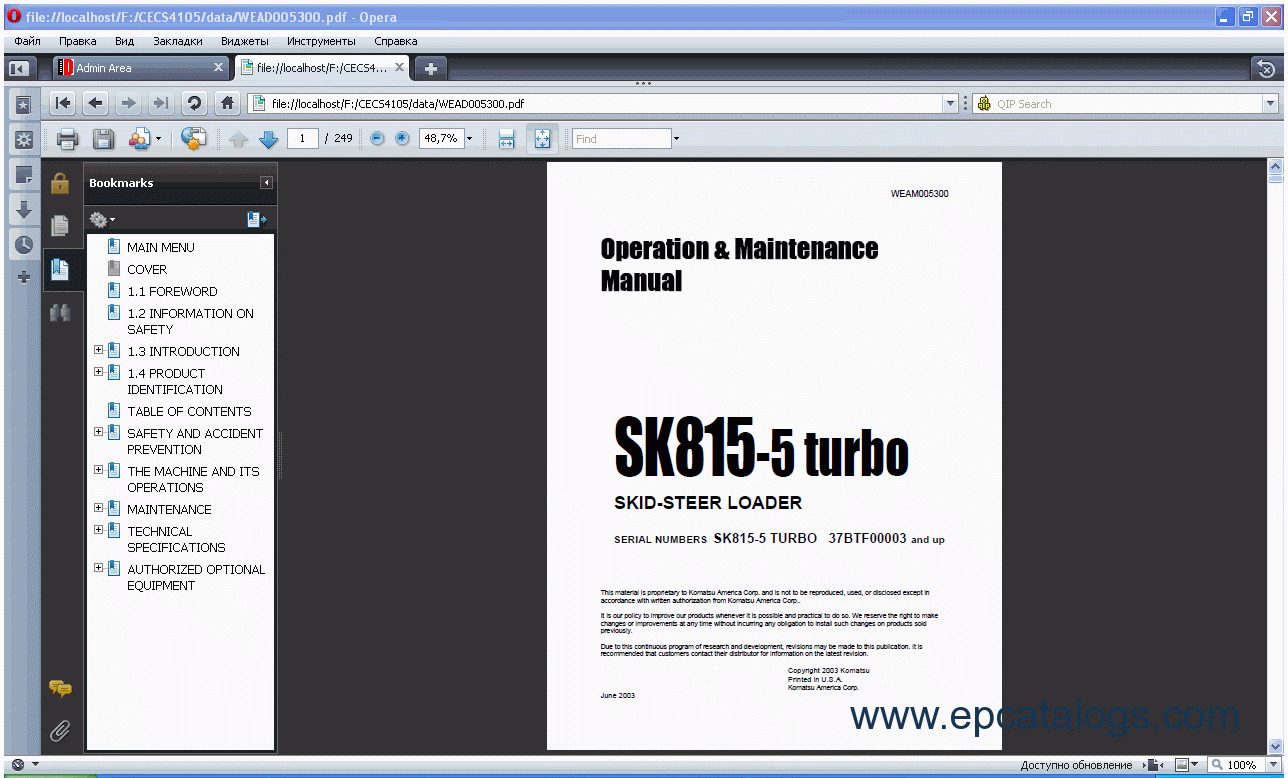This screenshot has width=1288, height=778.
Task: Open a new tab with plus button
Action: 431,68
